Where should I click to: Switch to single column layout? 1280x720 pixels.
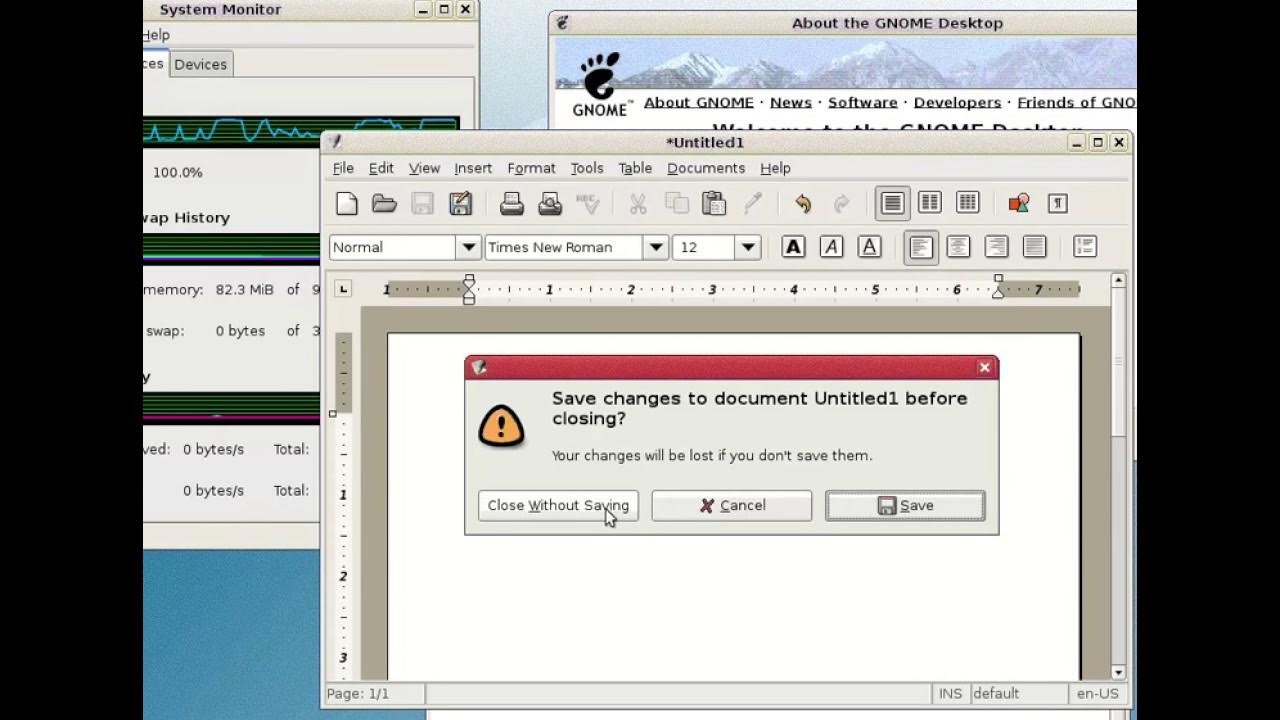pyautogui.click(x=892, y=204)
